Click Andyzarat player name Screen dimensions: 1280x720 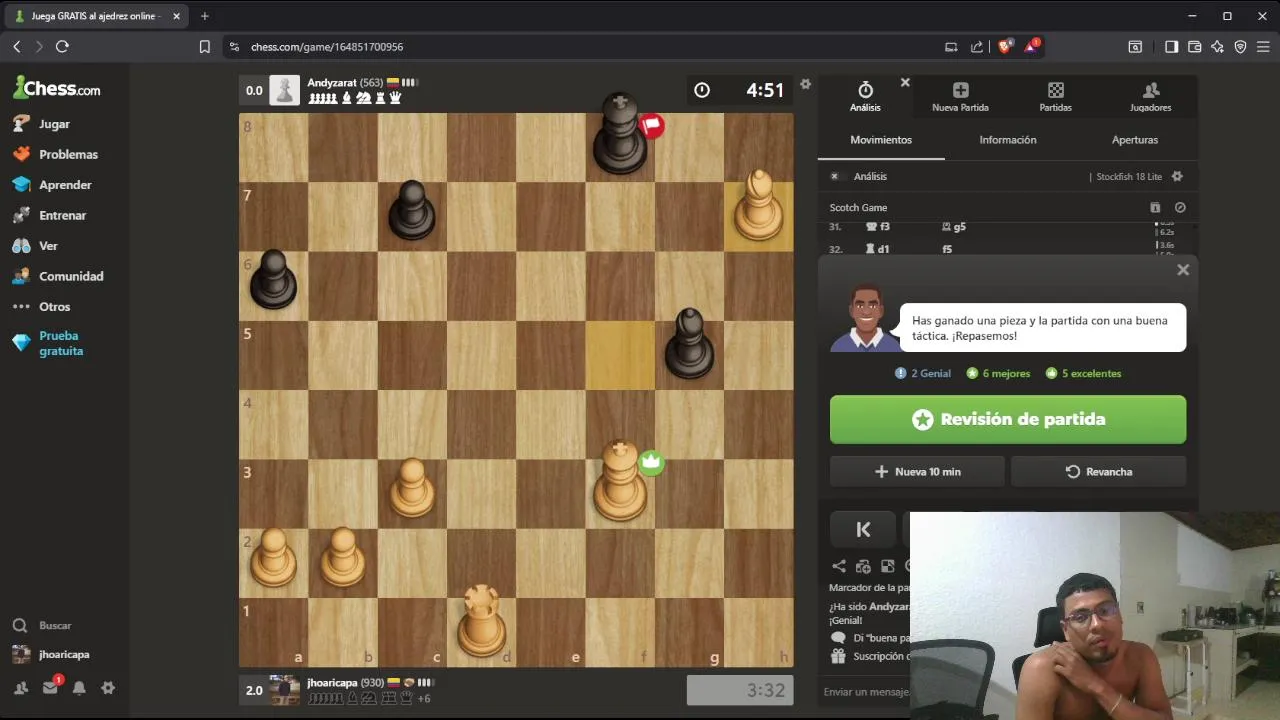[332, 83]
